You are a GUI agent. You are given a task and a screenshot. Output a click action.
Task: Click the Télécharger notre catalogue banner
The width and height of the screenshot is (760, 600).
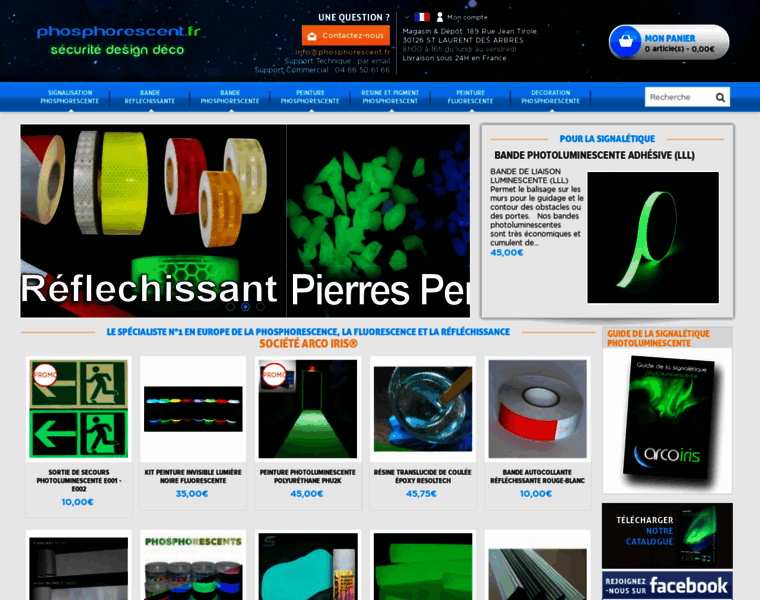[x=667, y=536]
